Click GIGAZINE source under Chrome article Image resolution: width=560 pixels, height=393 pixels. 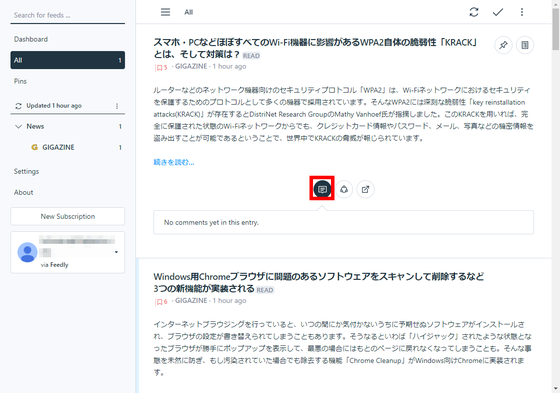click(x=191, y=301)
